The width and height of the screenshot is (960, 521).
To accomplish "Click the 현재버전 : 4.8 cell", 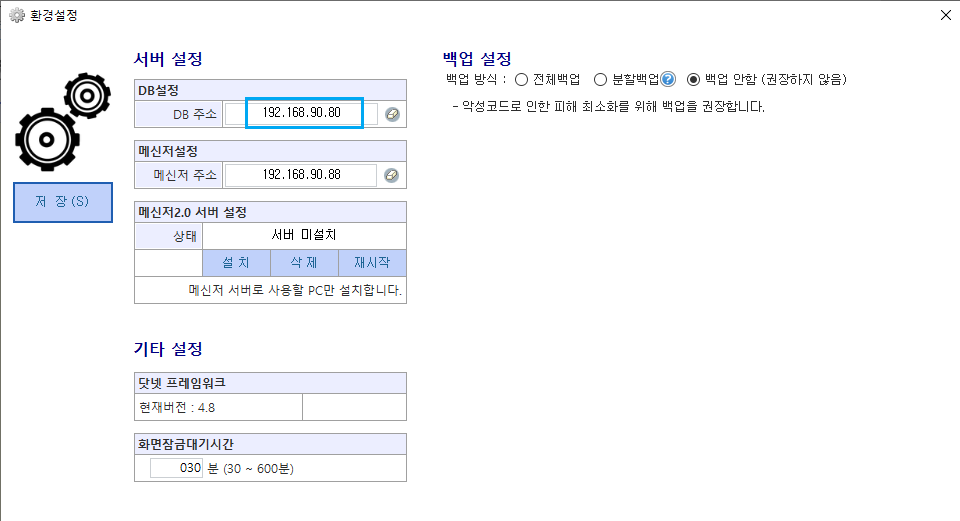I will [x=219, y=407].
